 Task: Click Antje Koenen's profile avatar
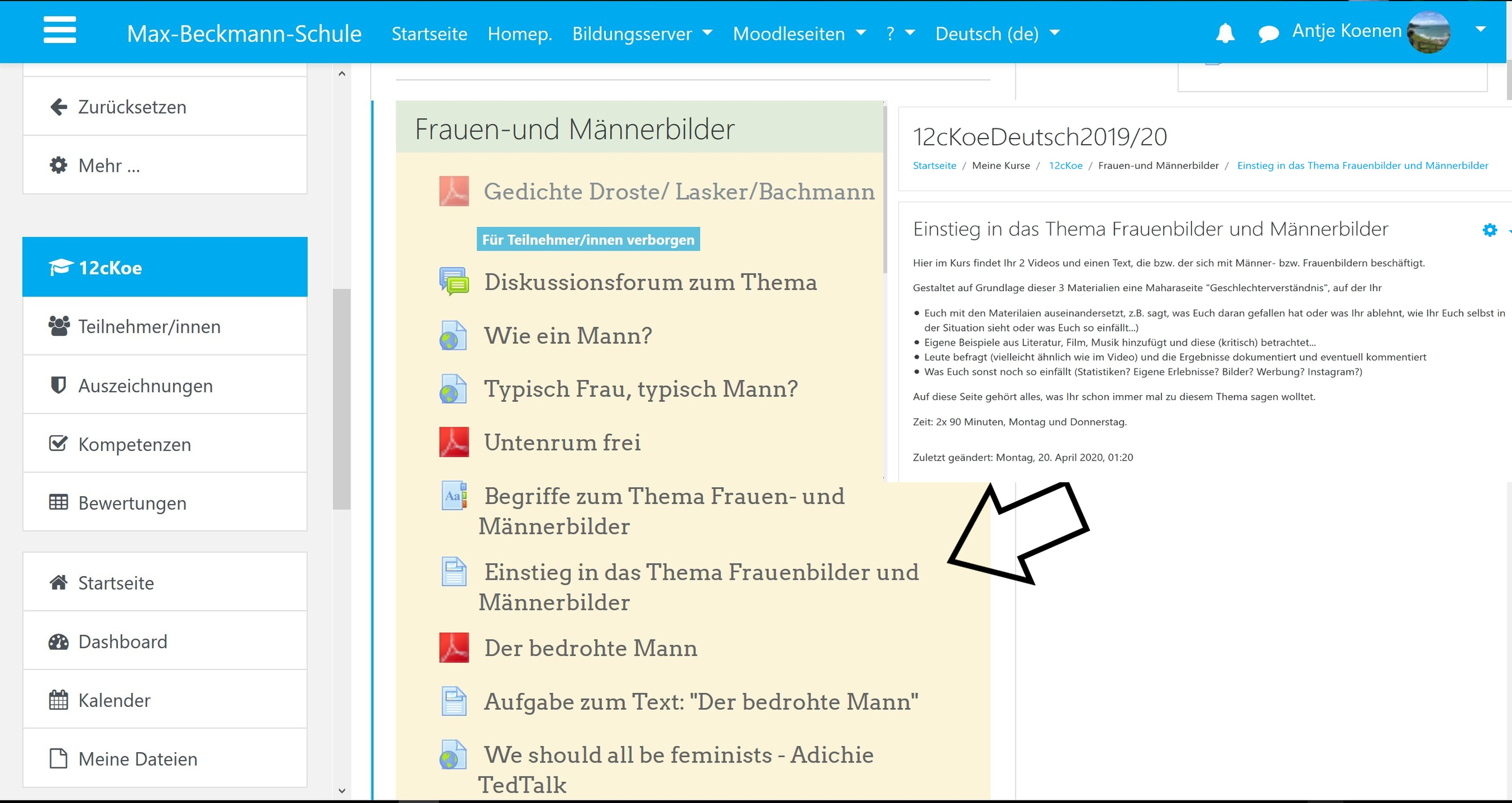pos(1429,32)
